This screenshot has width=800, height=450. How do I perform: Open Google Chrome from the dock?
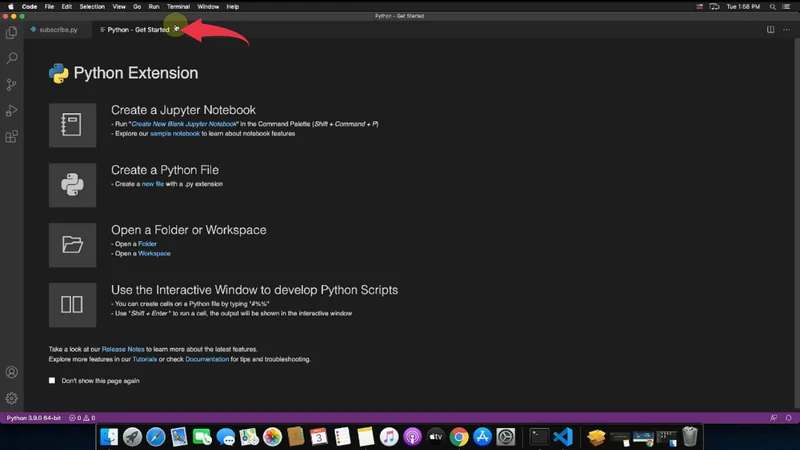459,437
